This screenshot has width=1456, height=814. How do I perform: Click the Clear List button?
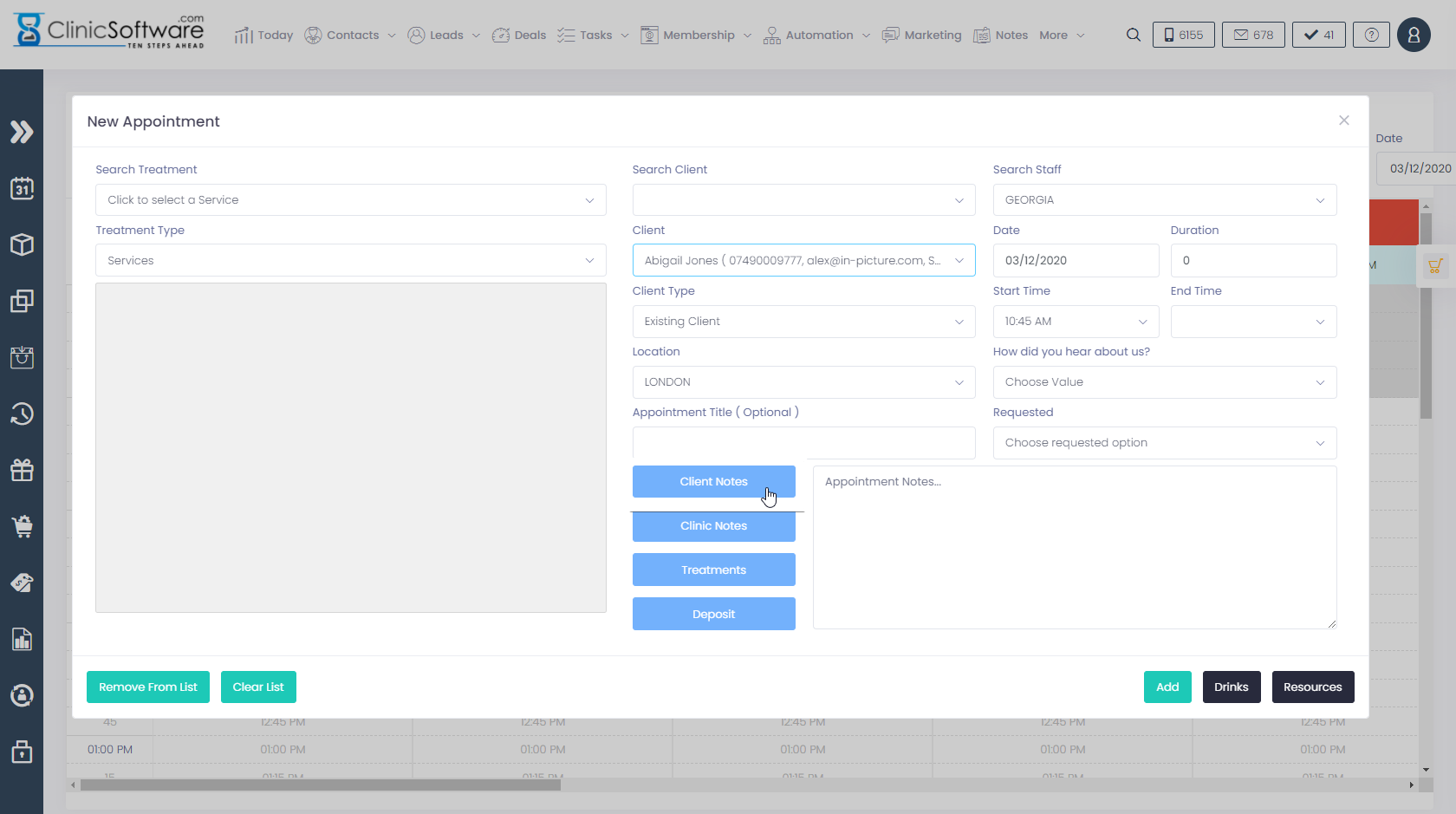pyautogui.click(x=258, y=687)
